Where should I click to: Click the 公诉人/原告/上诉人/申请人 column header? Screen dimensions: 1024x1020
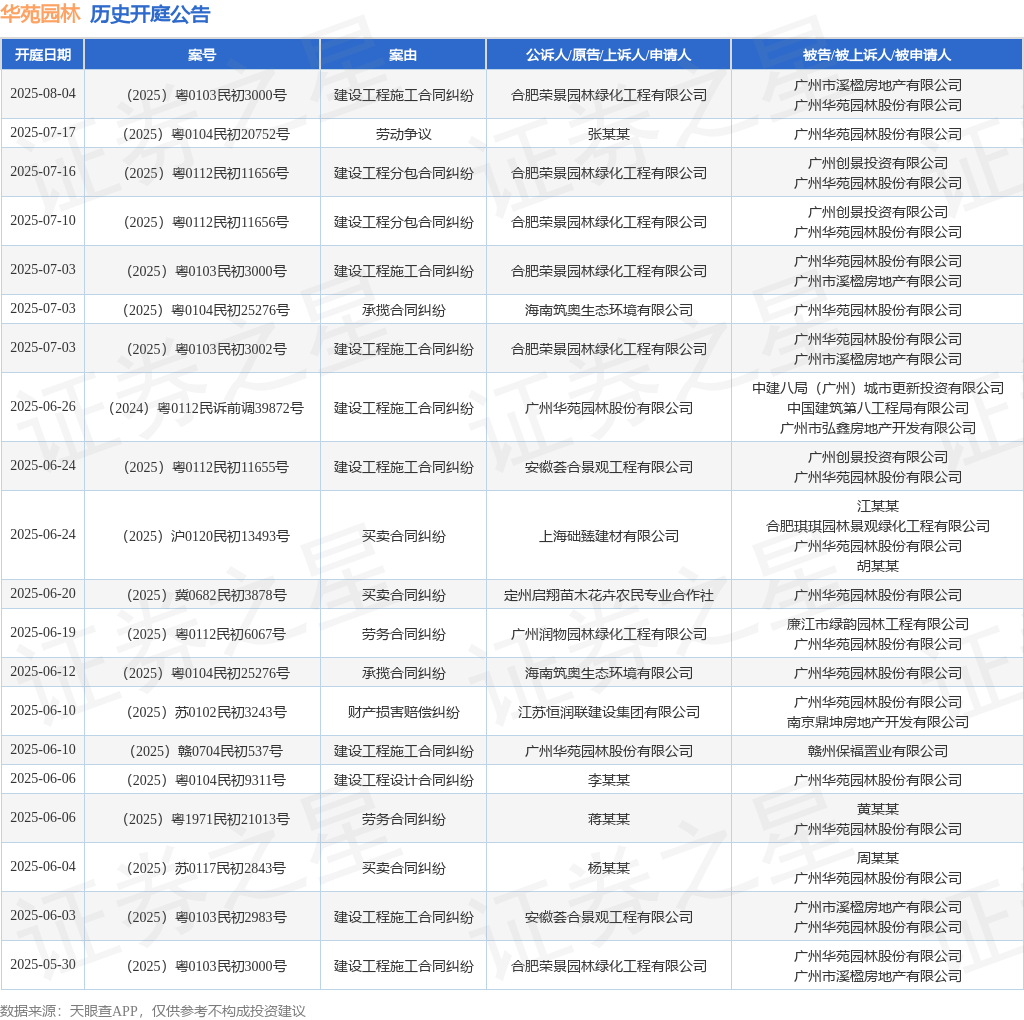click(x=609, y=55)
